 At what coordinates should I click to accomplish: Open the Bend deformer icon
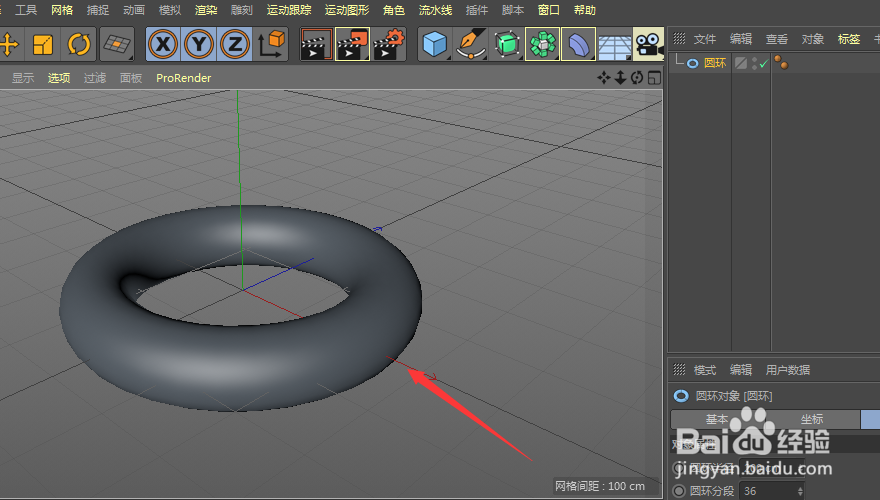(x=578, y=44)
